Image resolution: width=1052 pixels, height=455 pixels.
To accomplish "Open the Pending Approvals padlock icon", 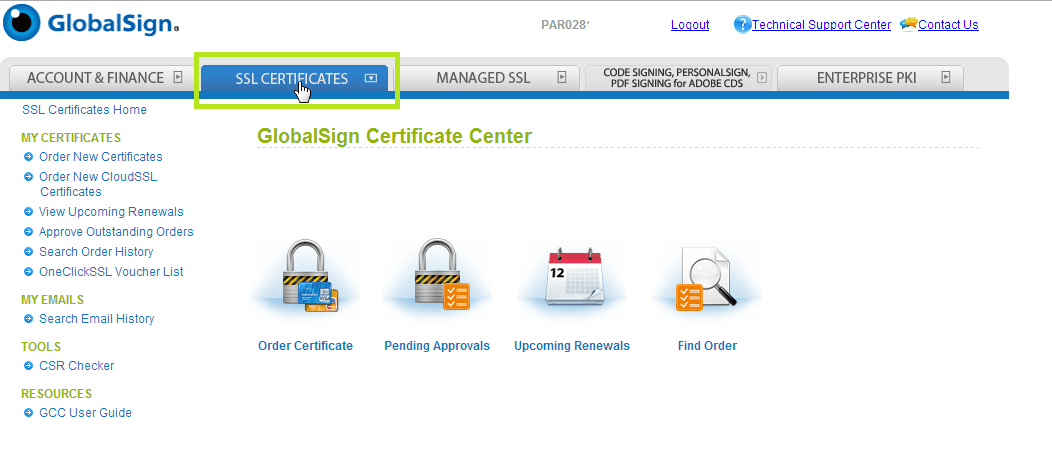I will (x=437, y=279).
